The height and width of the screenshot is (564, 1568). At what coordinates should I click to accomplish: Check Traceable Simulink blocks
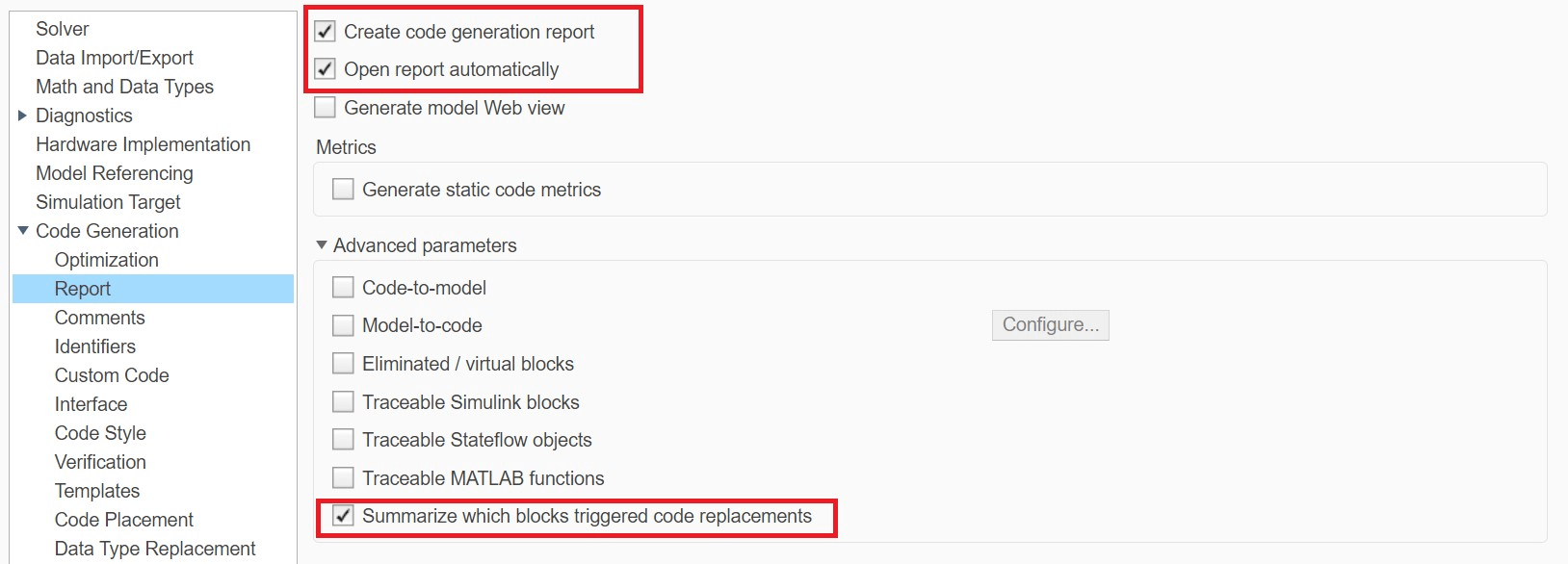click(x=343, y=402)
